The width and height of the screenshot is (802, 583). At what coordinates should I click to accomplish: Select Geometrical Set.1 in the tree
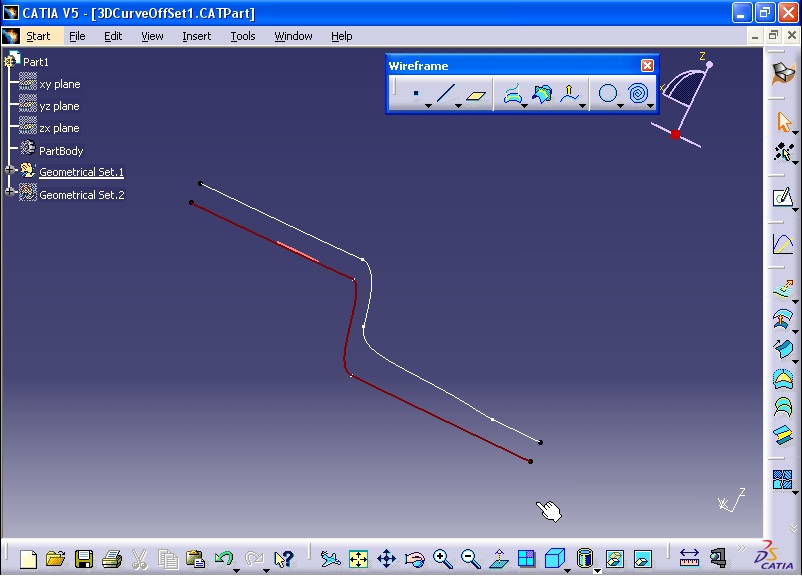(x=81, y=172)
